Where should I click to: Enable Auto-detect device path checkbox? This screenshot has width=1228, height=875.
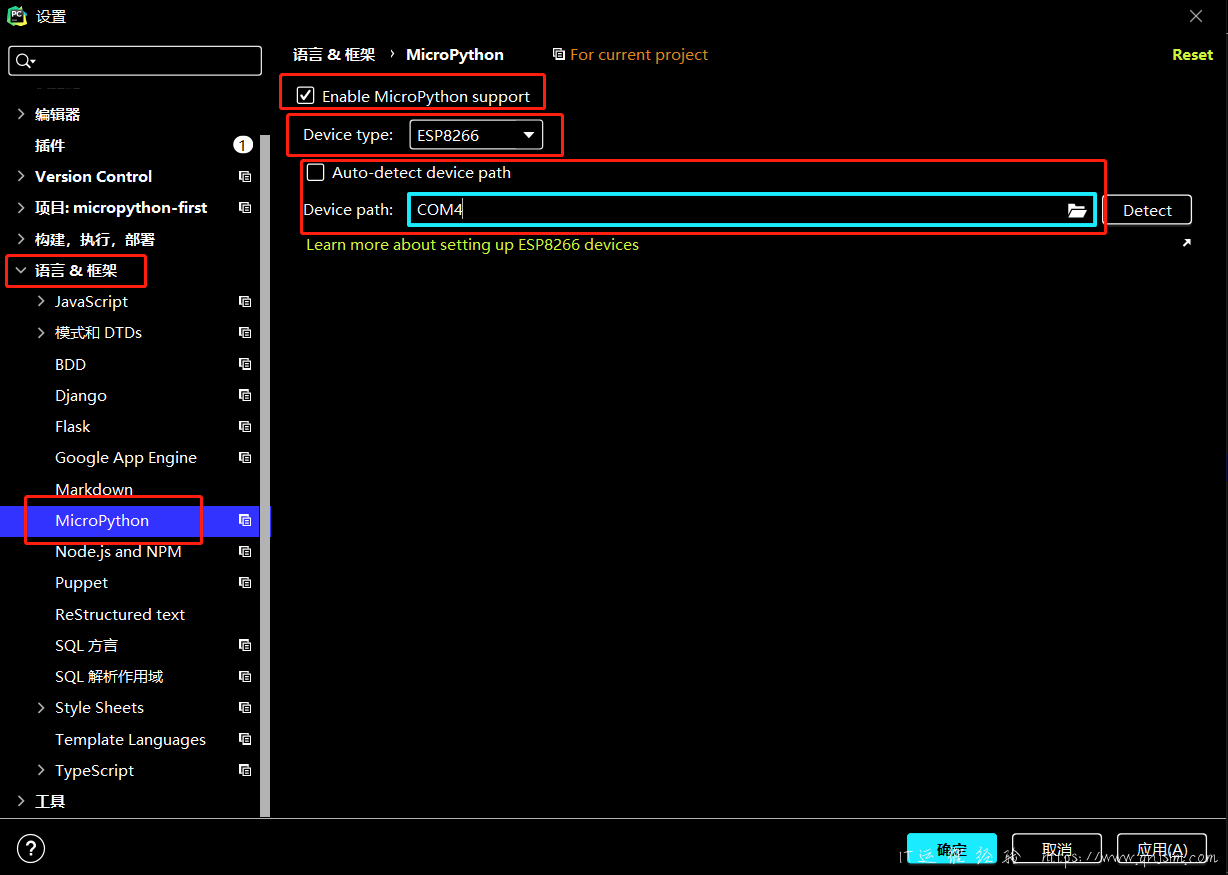316,172
